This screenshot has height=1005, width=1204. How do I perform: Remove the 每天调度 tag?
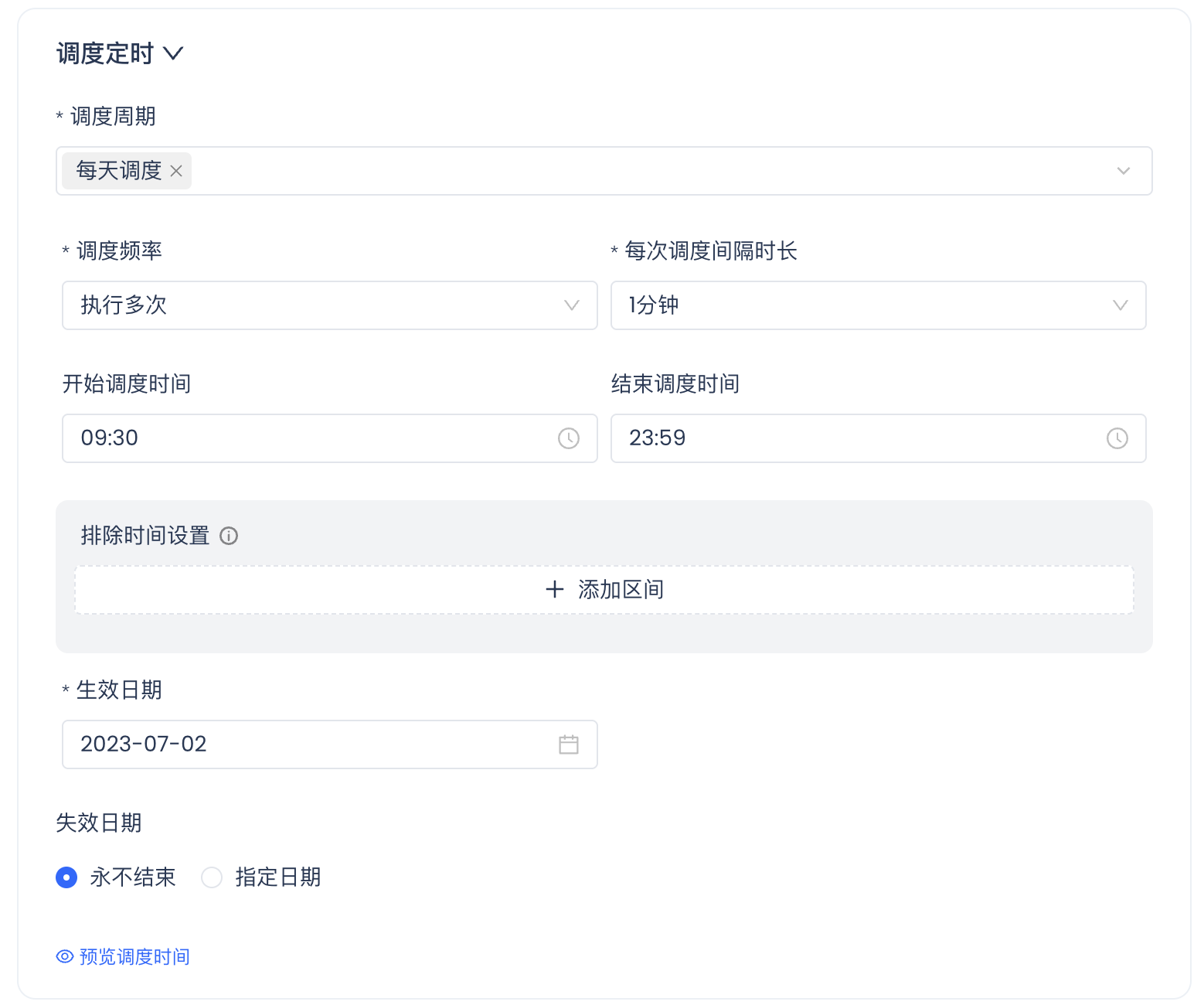tap(176, 171)
